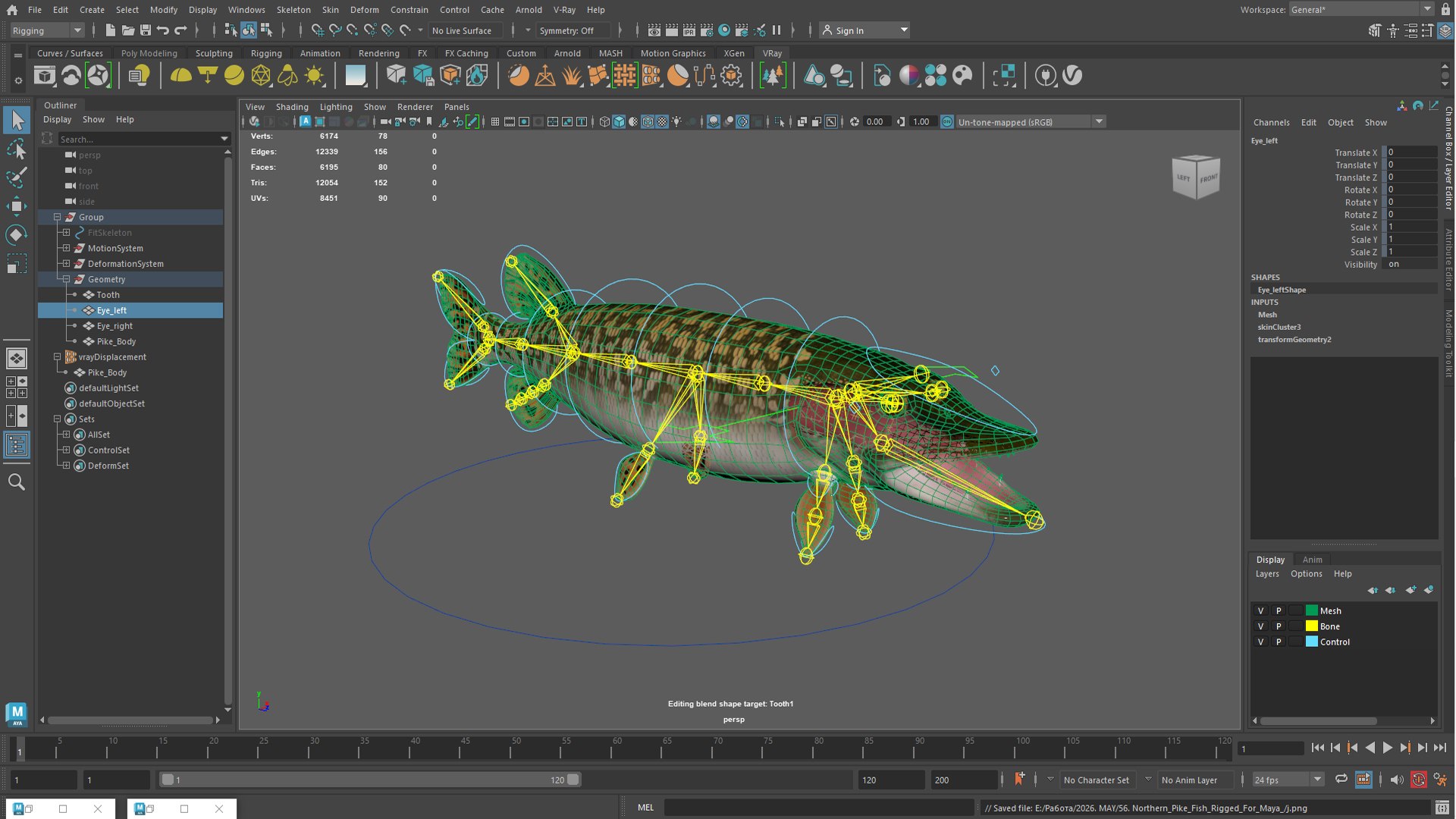Toggle playback P of Bone layer

click(1279, 626)
